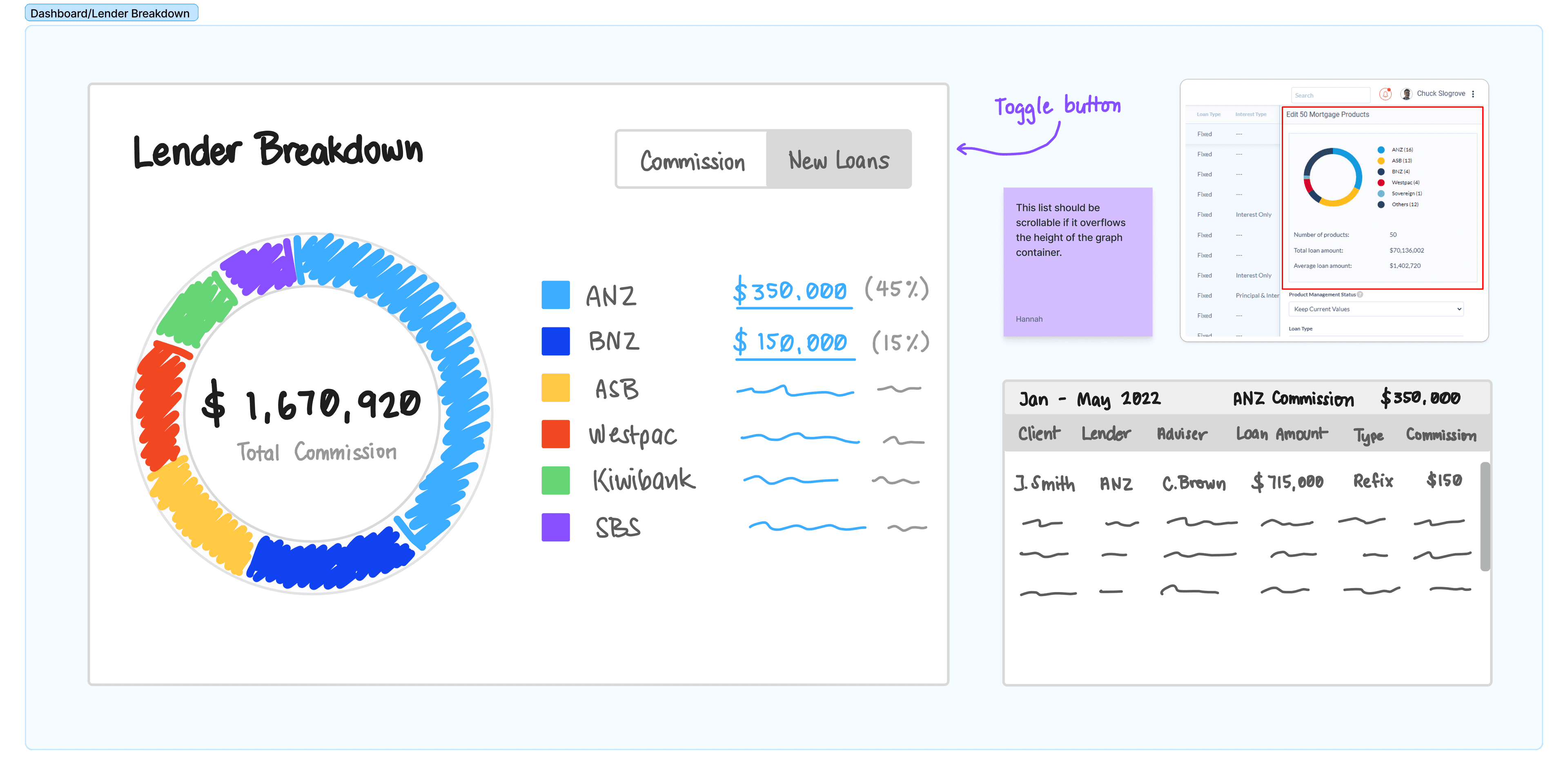
Task: Click the Chuck Slogrove user name
Action: 1441,94
